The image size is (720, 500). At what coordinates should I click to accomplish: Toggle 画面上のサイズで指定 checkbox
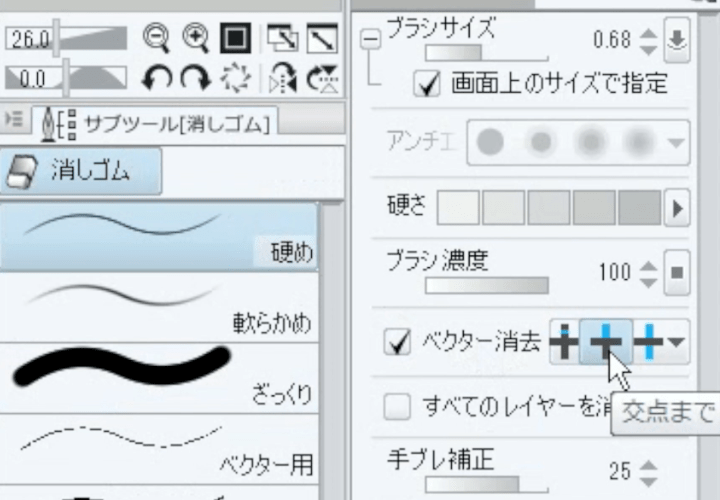click(x=427, y=84)
